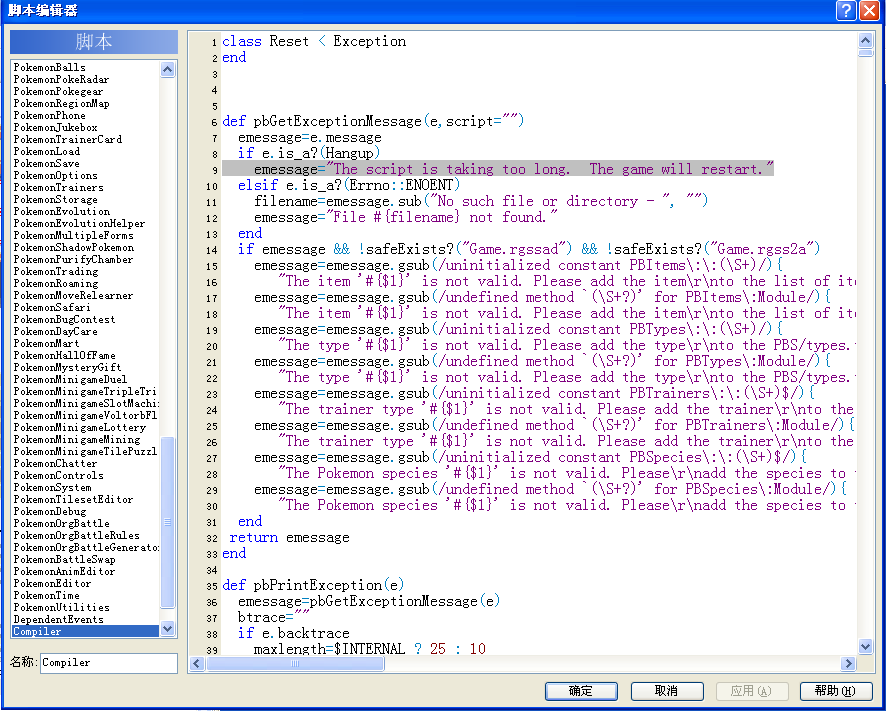Select DependentEvents script
Image resolution: width=886 pixels, height=711 pixels.
[x=59, y=619]
